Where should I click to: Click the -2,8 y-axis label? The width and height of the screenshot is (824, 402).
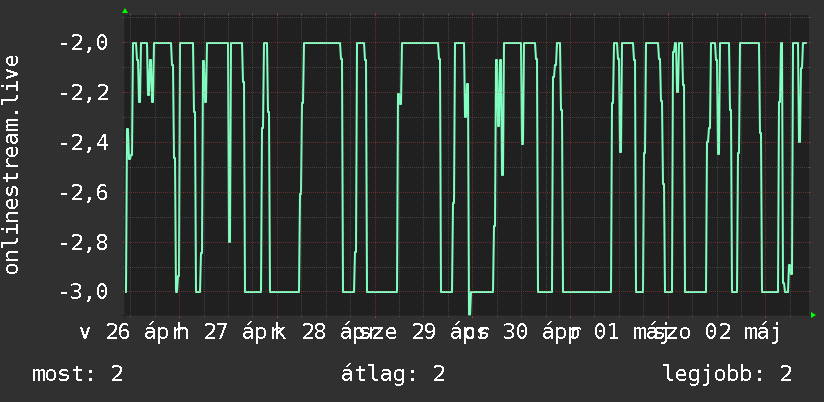[x=84, y=243]
